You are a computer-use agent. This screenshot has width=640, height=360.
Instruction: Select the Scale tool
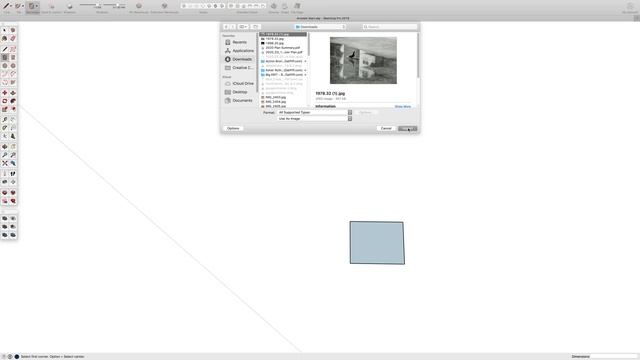(x=4, y=109)
